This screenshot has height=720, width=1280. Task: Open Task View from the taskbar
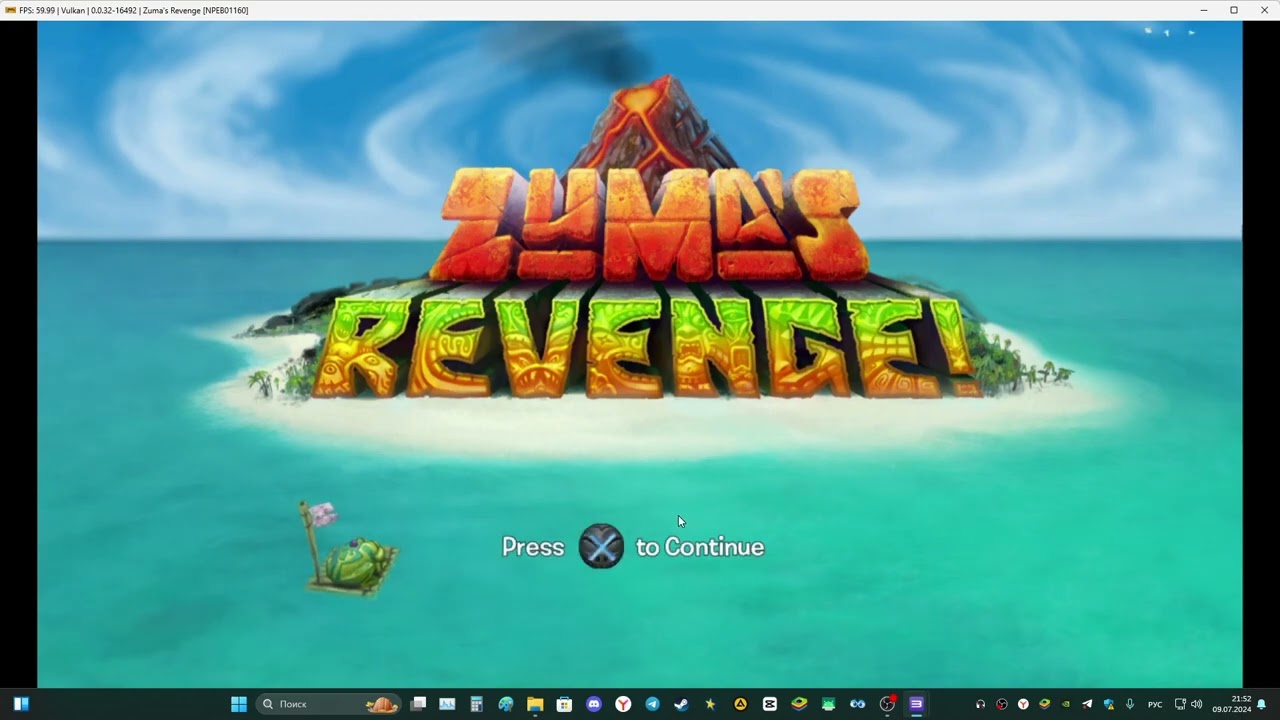tap(419, 704)
